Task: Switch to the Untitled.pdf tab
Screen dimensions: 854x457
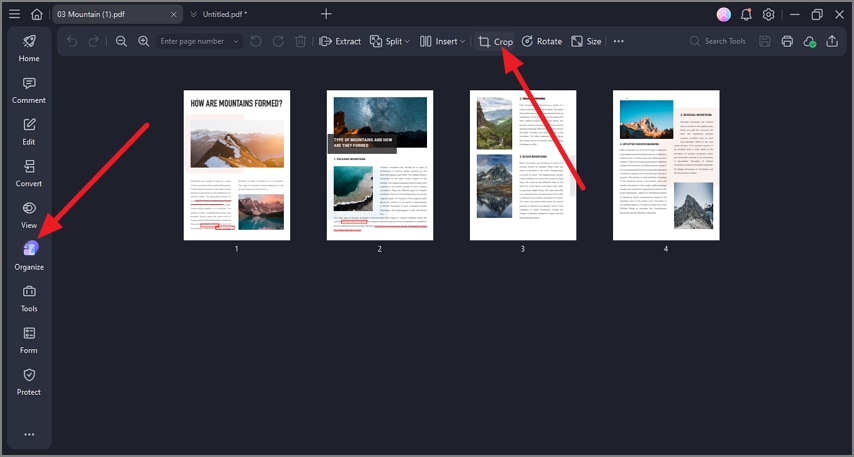Action: point(225,15)
